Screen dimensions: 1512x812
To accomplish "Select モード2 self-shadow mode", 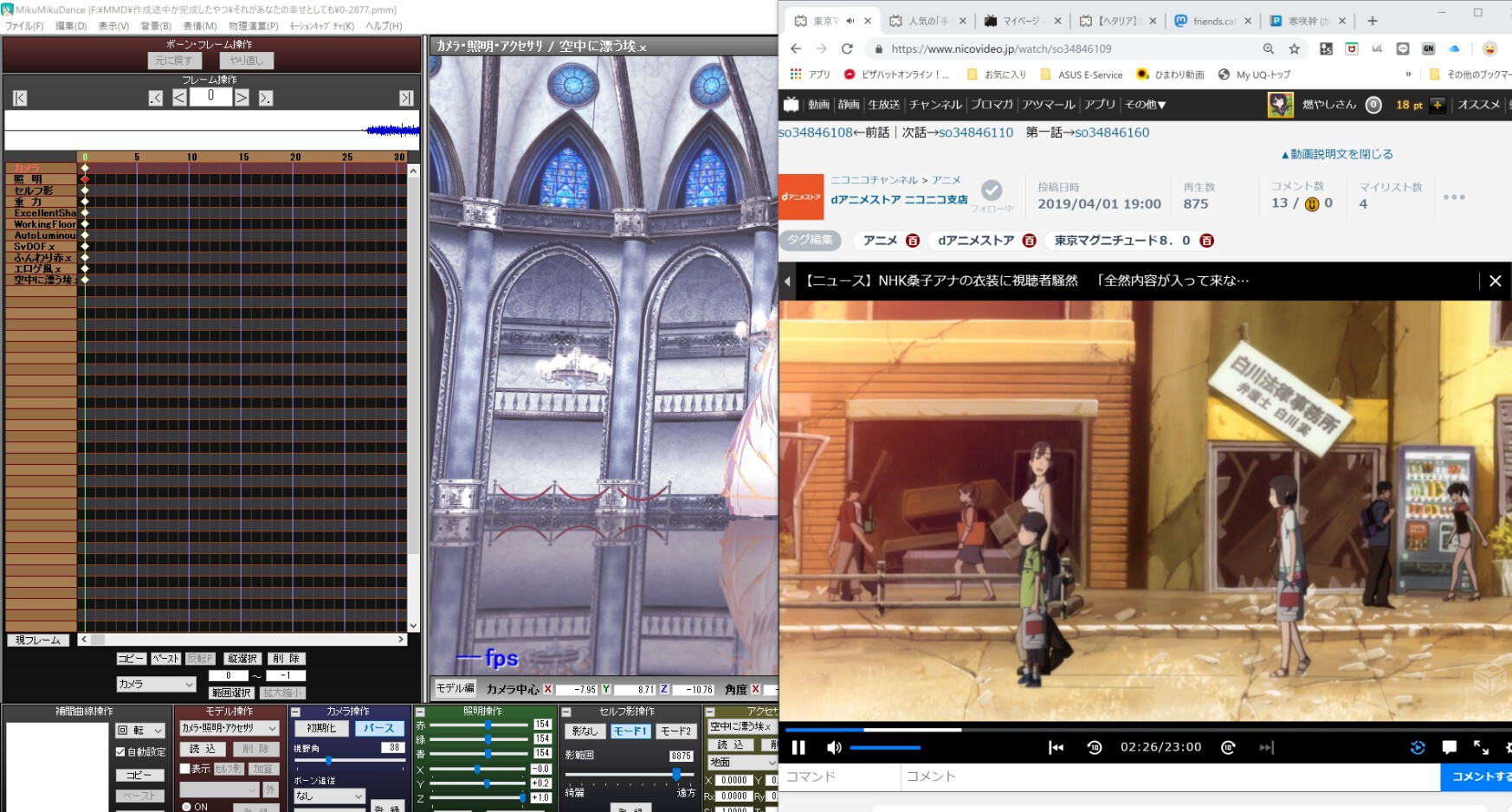I will pyautogui.click(x=676, y=731).
